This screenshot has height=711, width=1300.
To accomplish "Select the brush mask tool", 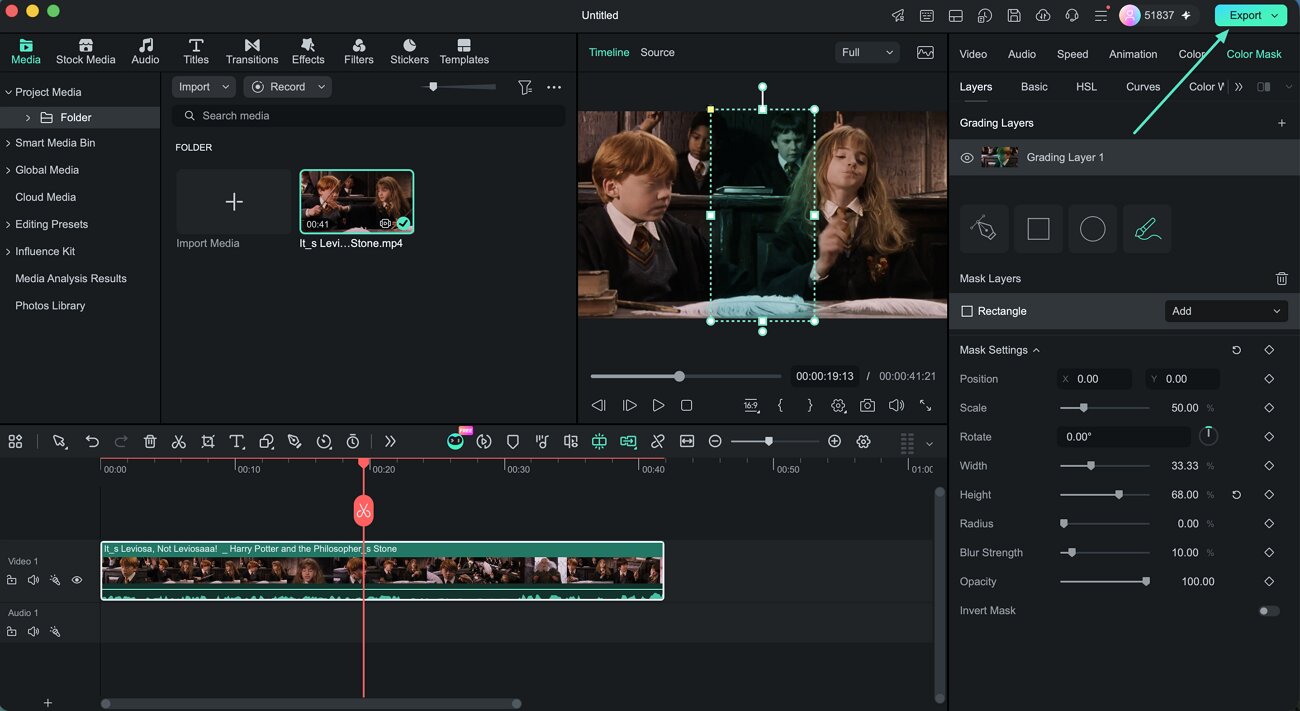I will 1147,229.
